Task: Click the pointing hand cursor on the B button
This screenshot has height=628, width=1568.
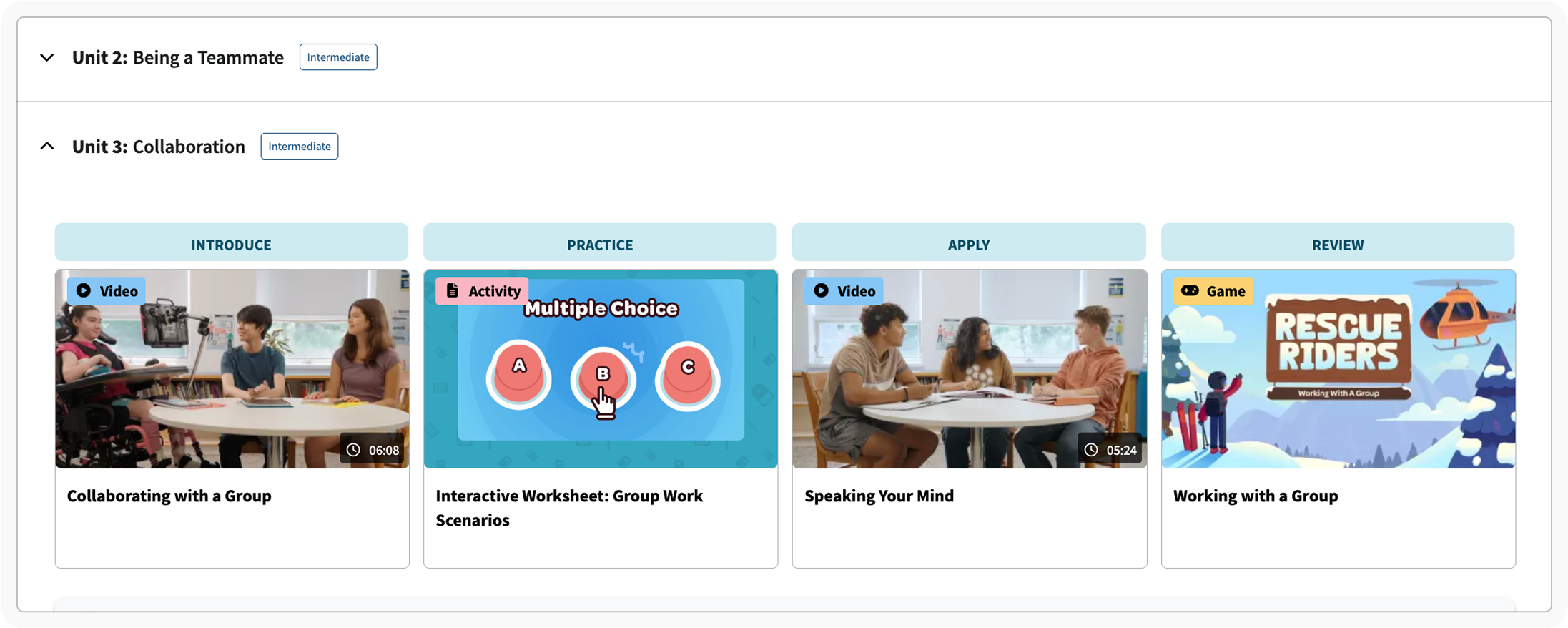Action: pyautogui.click(x=604, y=403)
